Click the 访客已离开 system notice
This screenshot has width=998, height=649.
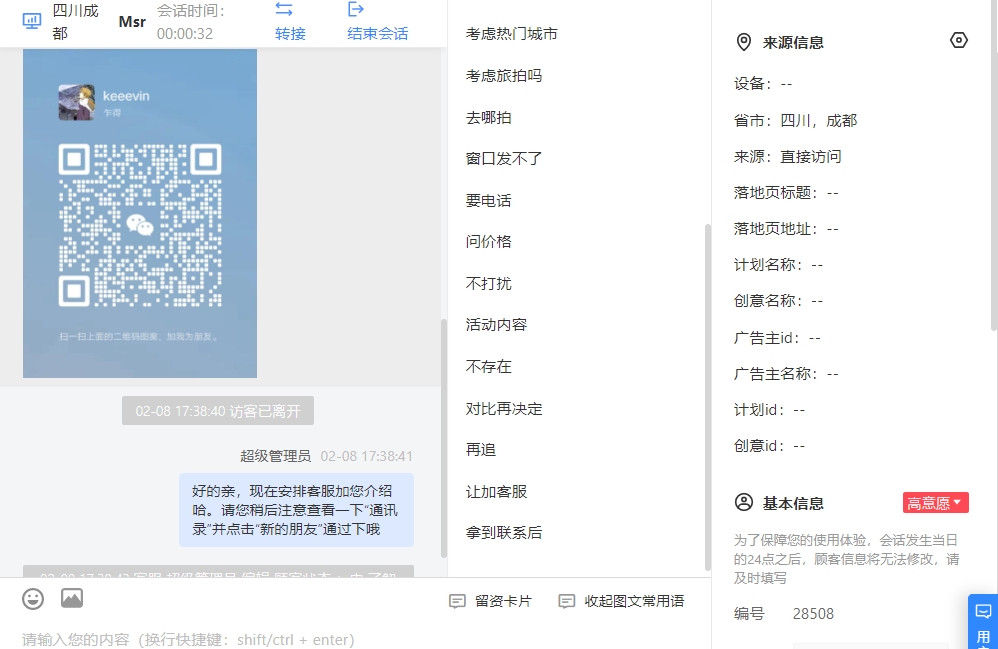[x=218, y=411]
